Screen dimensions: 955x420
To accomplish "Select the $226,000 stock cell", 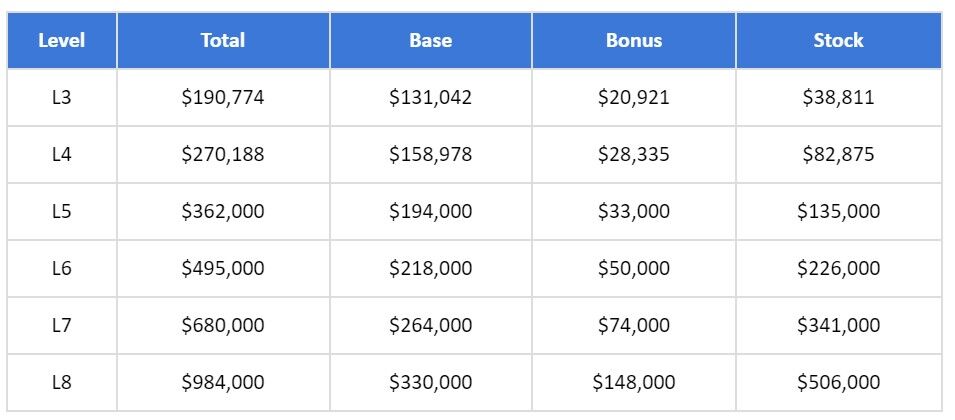I will 838,268.
